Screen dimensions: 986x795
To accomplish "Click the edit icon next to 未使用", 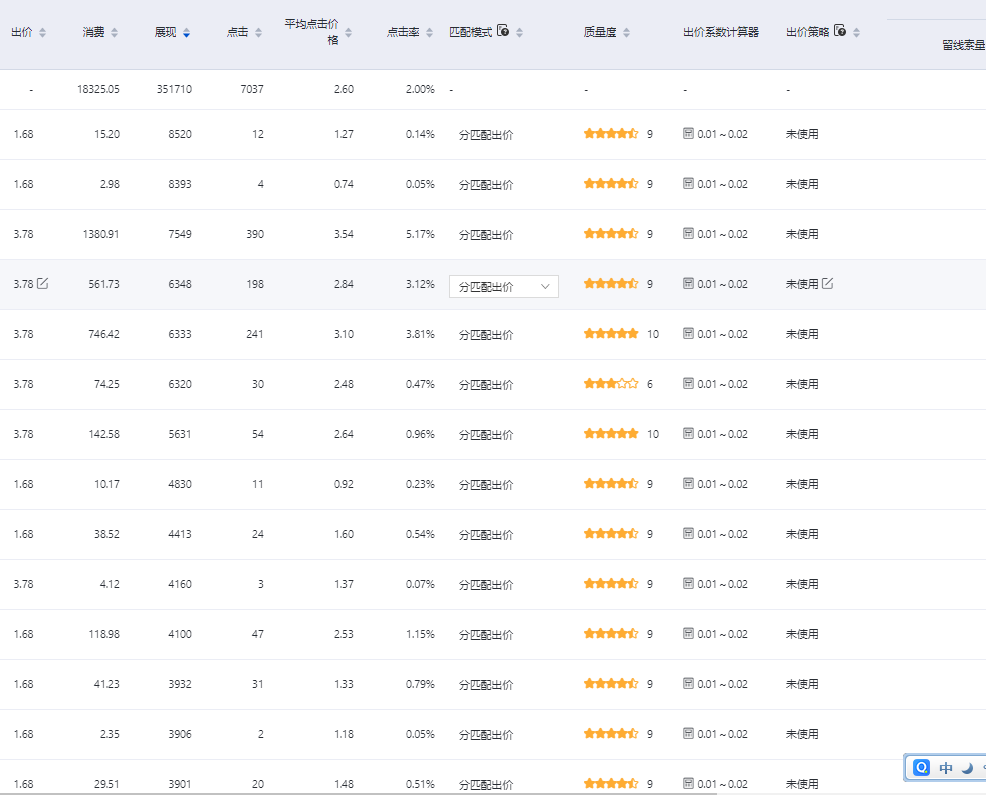I will coord(827,284).
